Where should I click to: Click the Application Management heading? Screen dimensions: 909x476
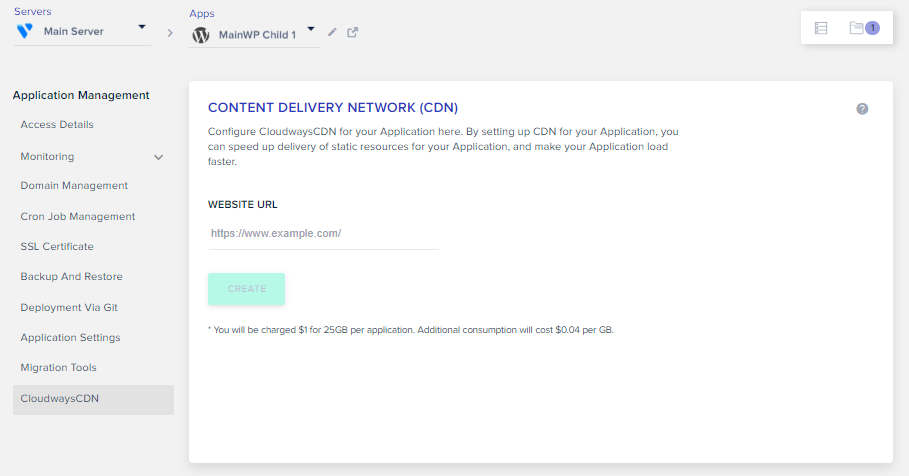(x=81, y=95)
